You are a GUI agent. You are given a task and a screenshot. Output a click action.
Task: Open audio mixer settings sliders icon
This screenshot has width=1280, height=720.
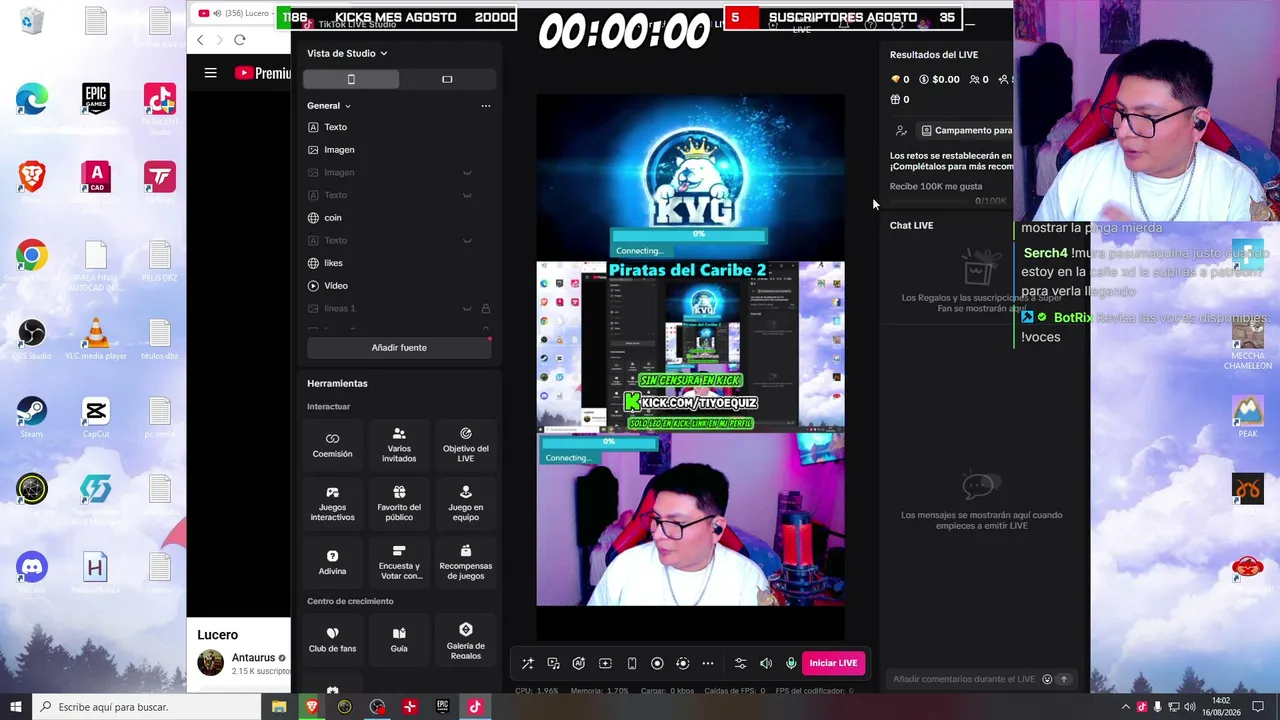point(740,663)
